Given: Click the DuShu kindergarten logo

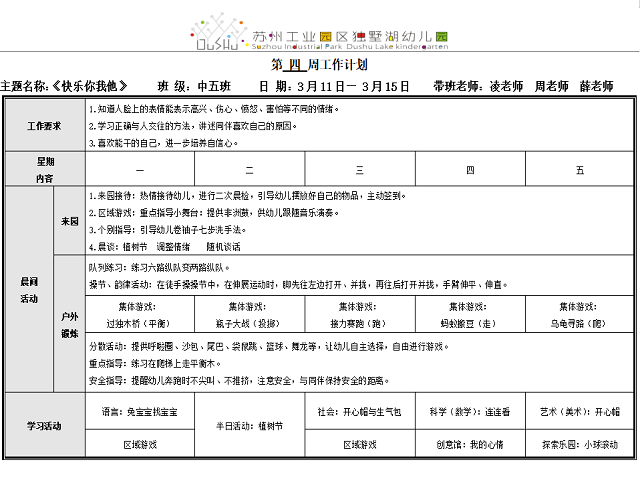Looking at the screenshot, I should [319, 32].
